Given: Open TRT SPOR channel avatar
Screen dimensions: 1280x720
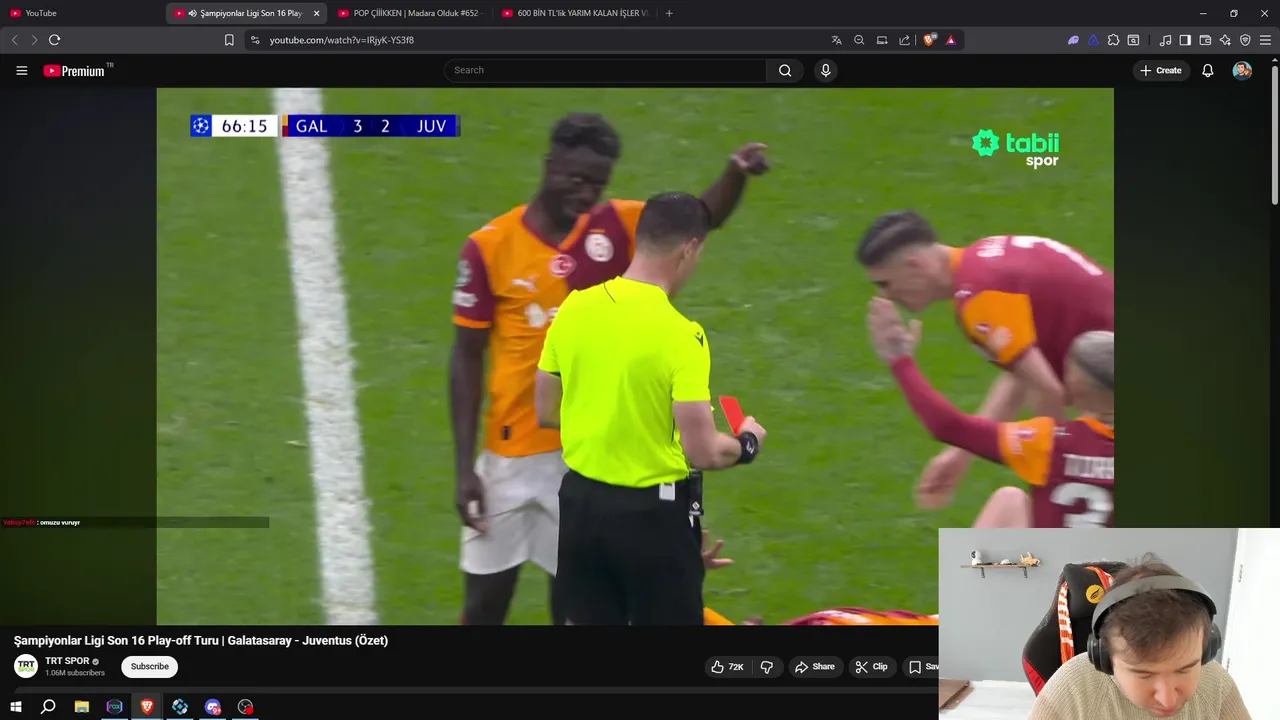Looking at the screenshot, I should pos(26,666).
